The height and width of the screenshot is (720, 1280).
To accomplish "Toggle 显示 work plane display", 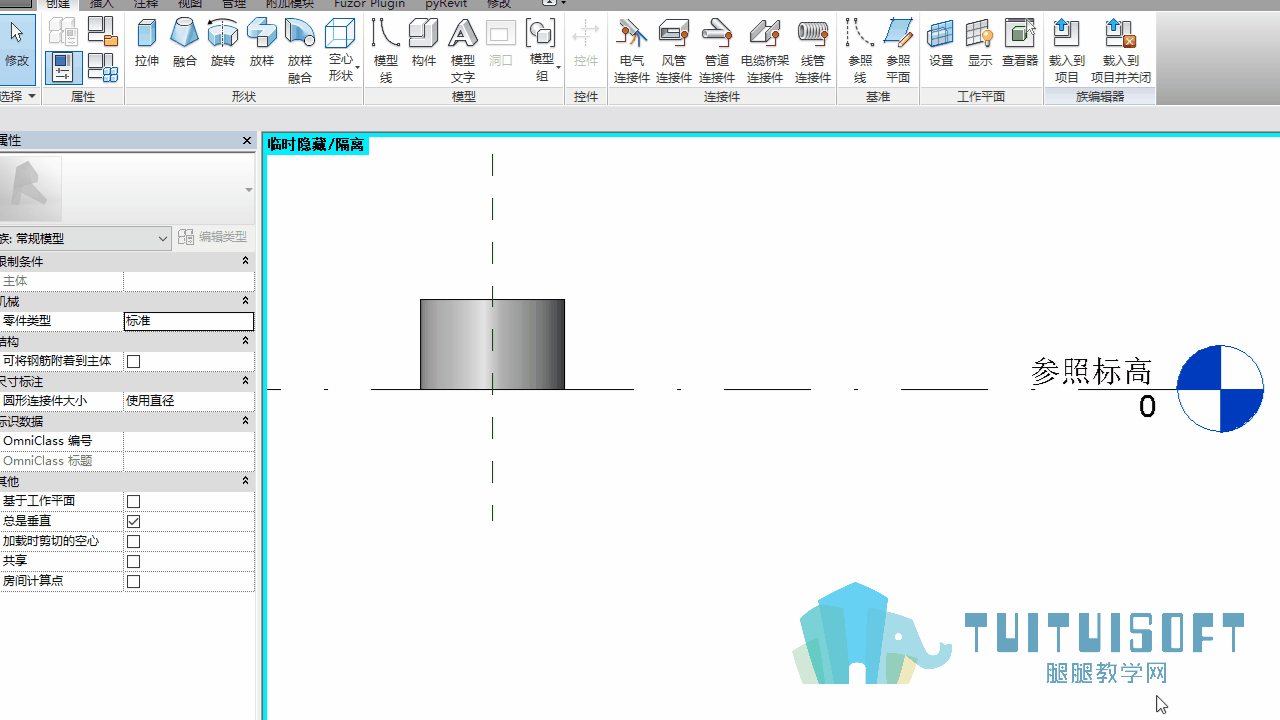I will coord(980,43).
